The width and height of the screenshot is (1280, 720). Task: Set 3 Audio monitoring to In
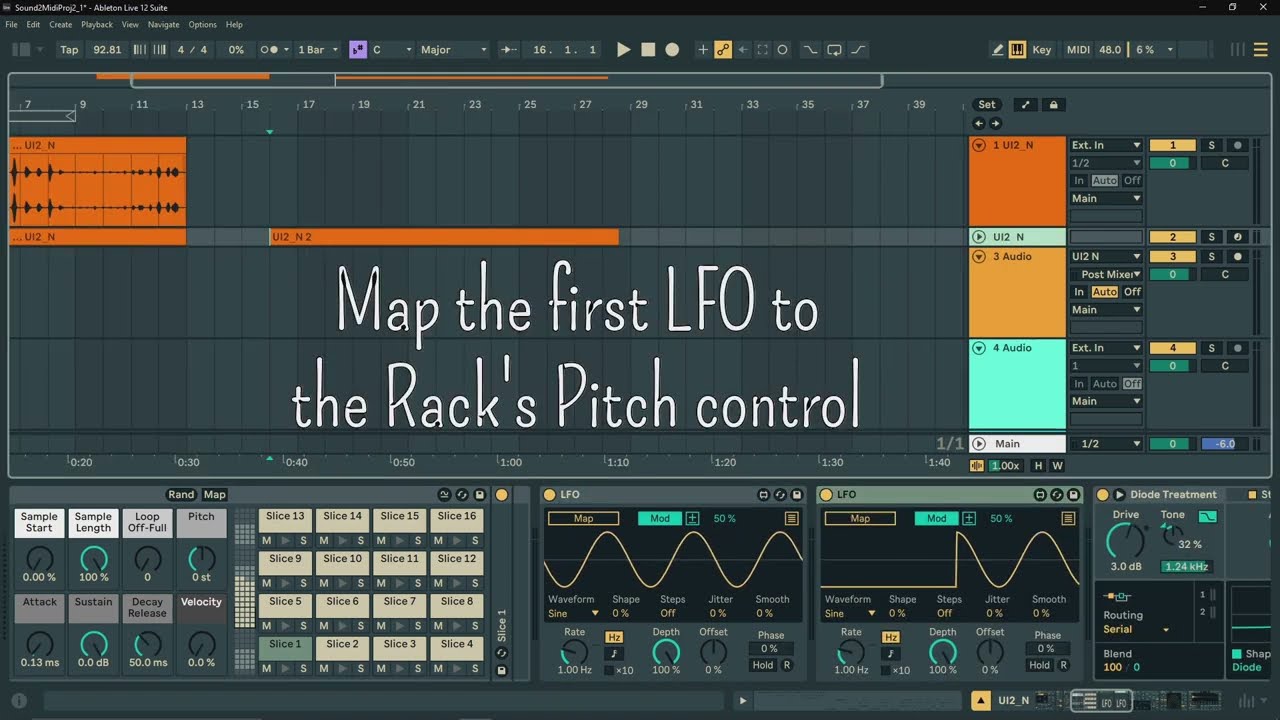pyautogui.click(x=1079, y=292)
